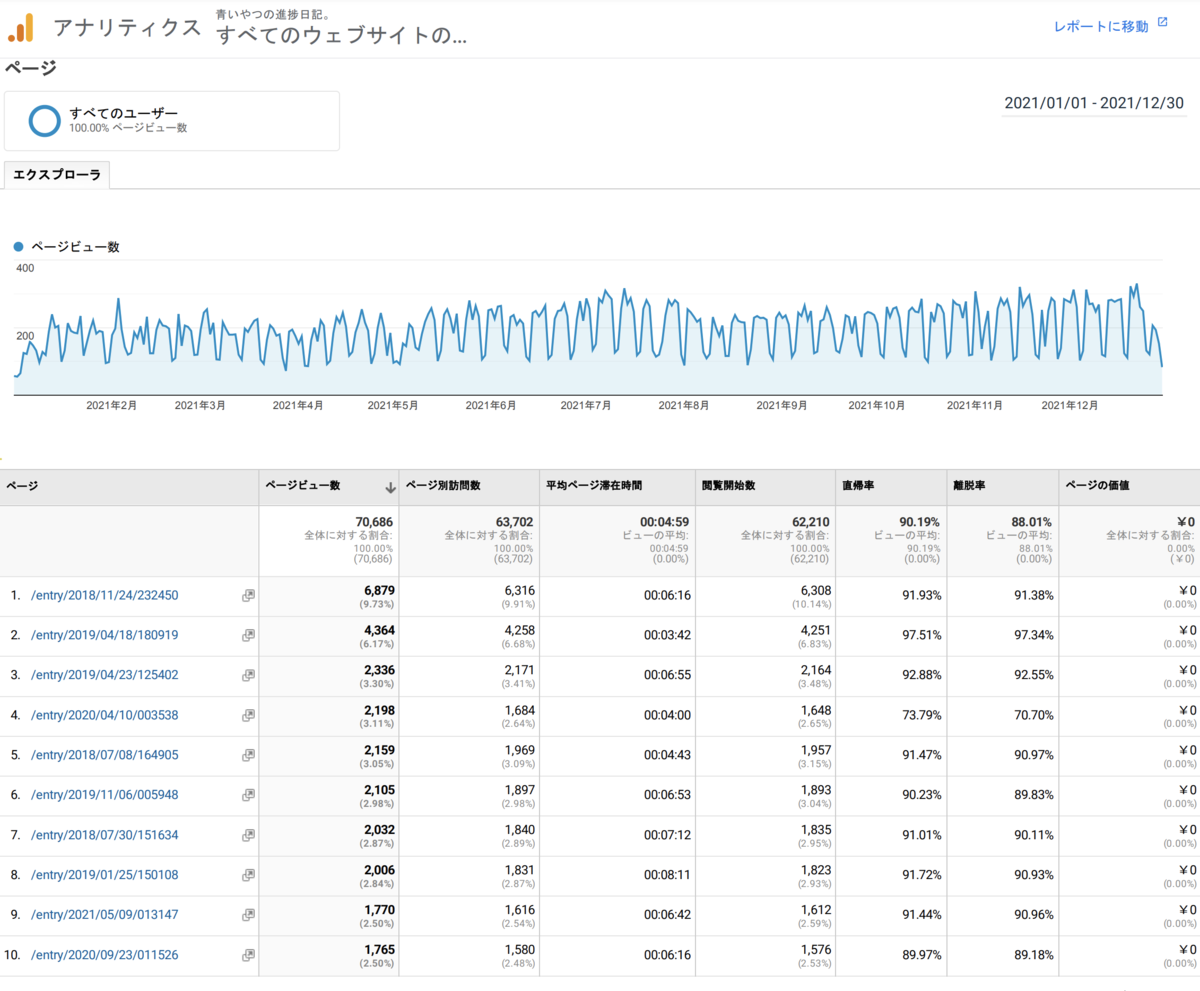This screenshot has width=1200, height=991.
Task: Open /entry/2019/11/06/005948 in new window icon
Action: click(248, 795)
